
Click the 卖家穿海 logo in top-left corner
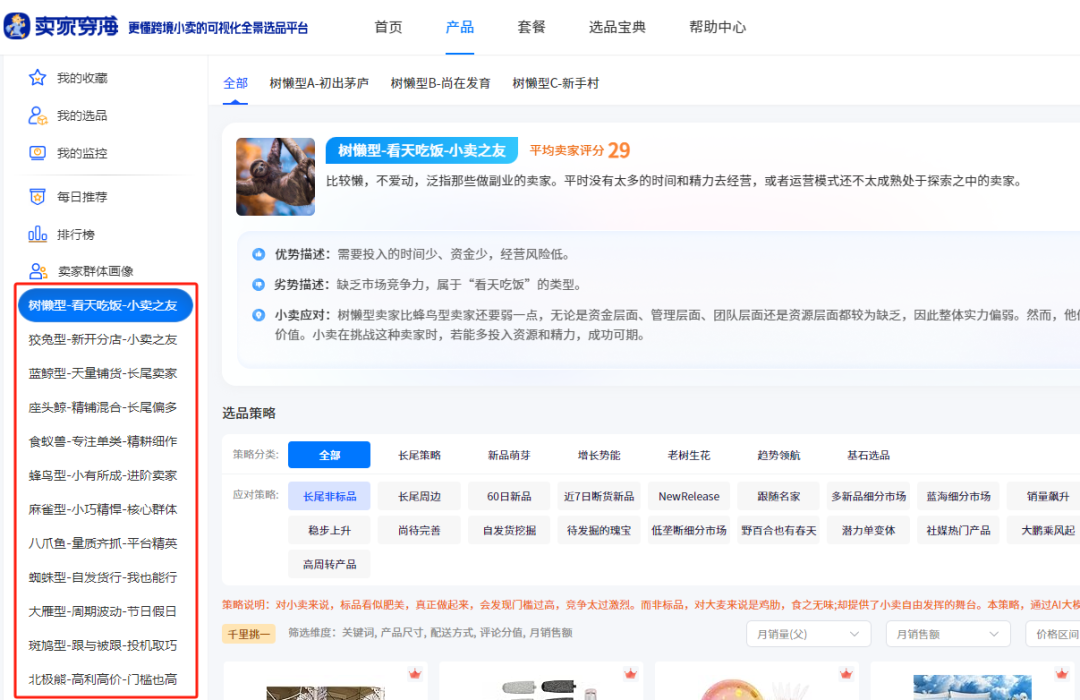[60, 27]
